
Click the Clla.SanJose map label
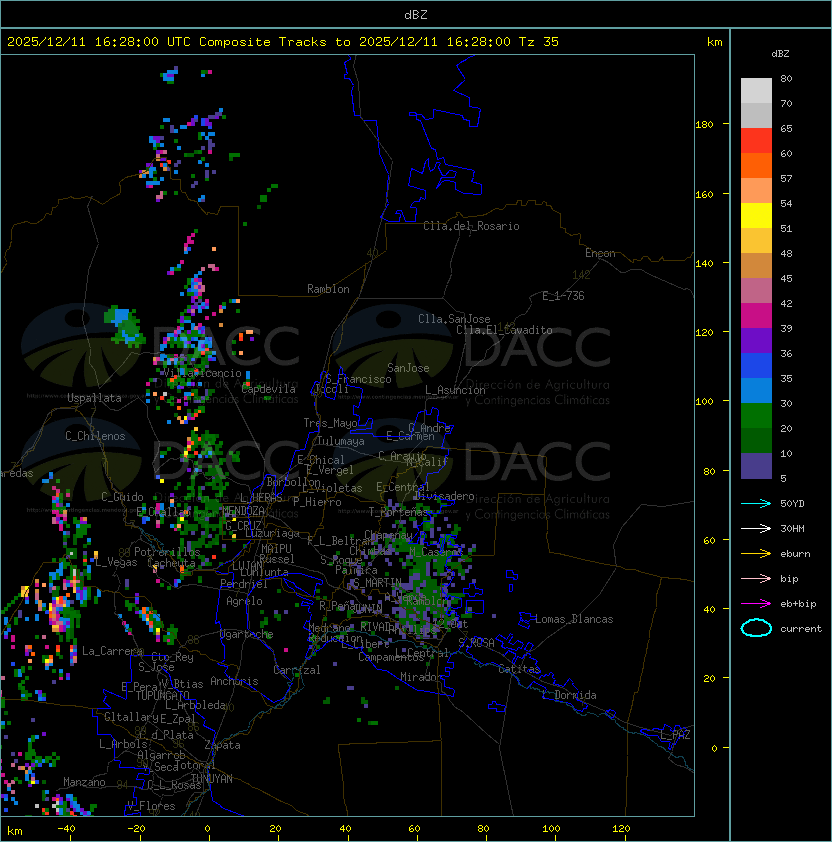point(454,319)
